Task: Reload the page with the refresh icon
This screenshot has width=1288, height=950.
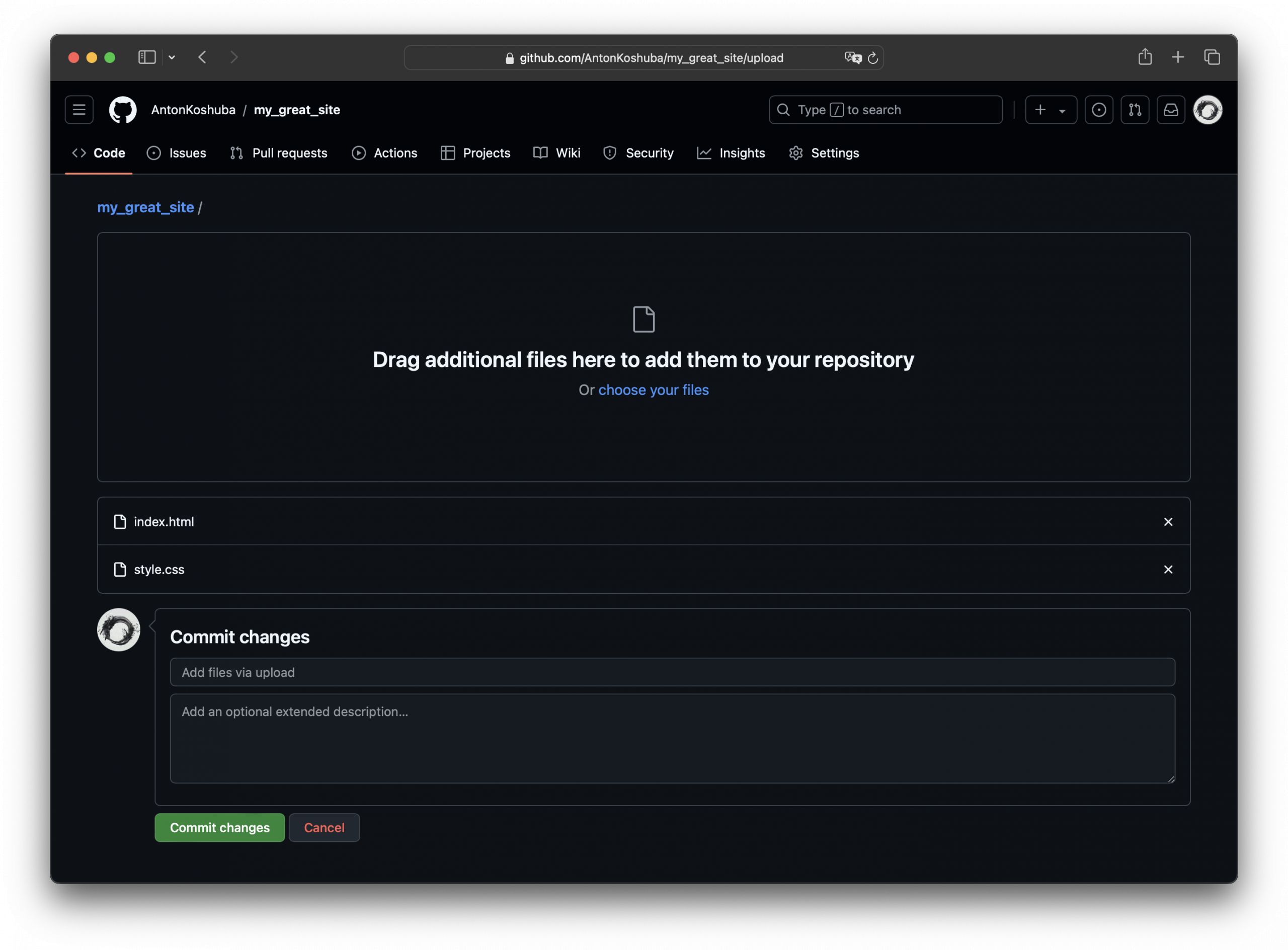Action: [x=873, y=57]
